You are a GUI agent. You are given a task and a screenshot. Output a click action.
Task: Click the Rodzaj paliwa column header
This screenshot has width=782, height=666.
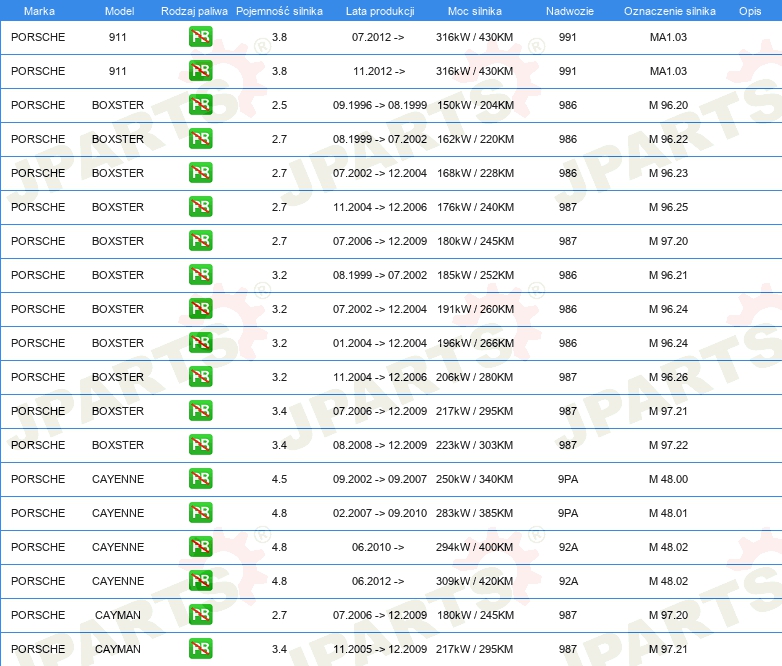(x=194, y=11)
